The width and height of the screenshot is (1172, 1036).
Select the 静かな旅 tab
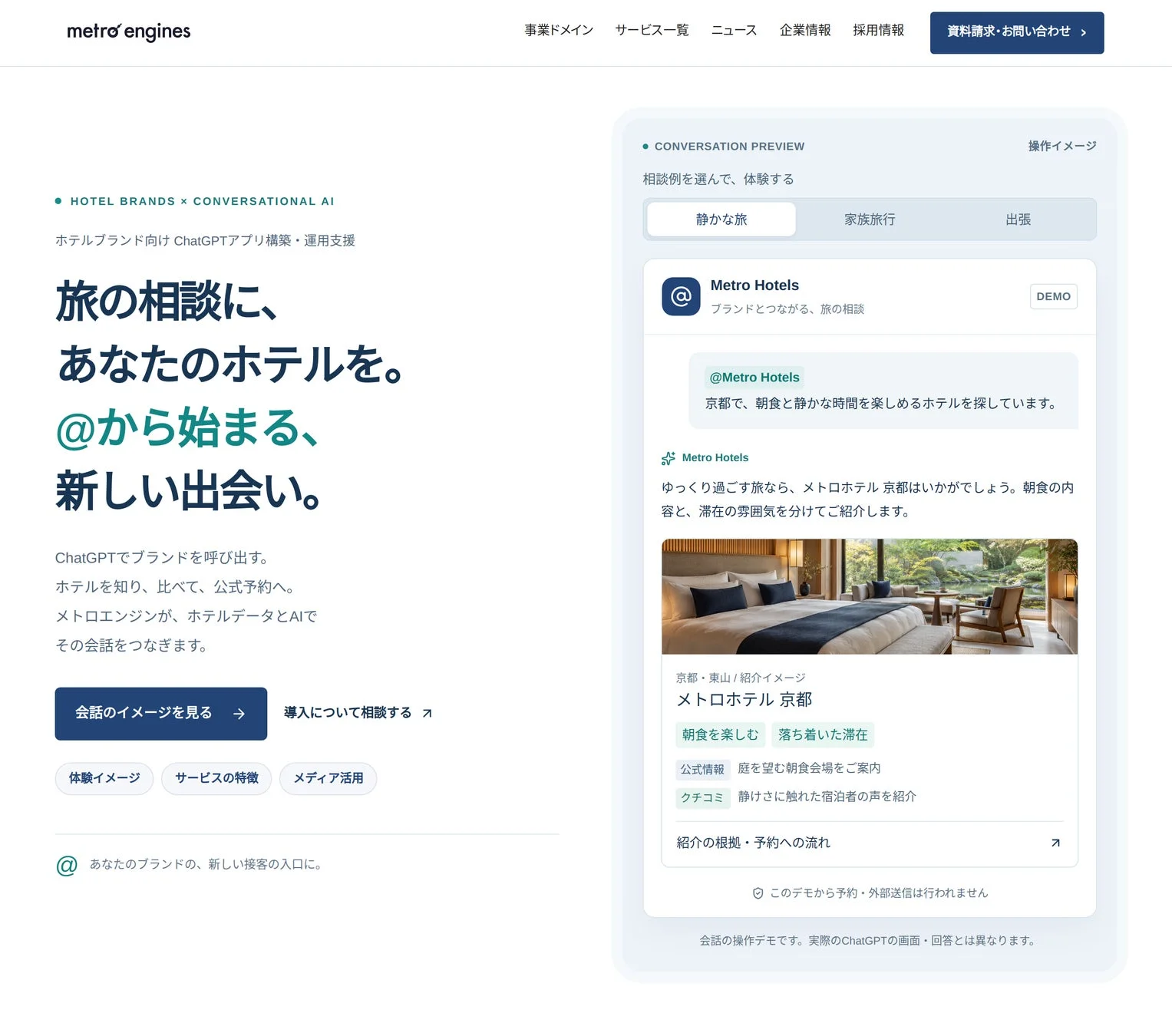721,219
